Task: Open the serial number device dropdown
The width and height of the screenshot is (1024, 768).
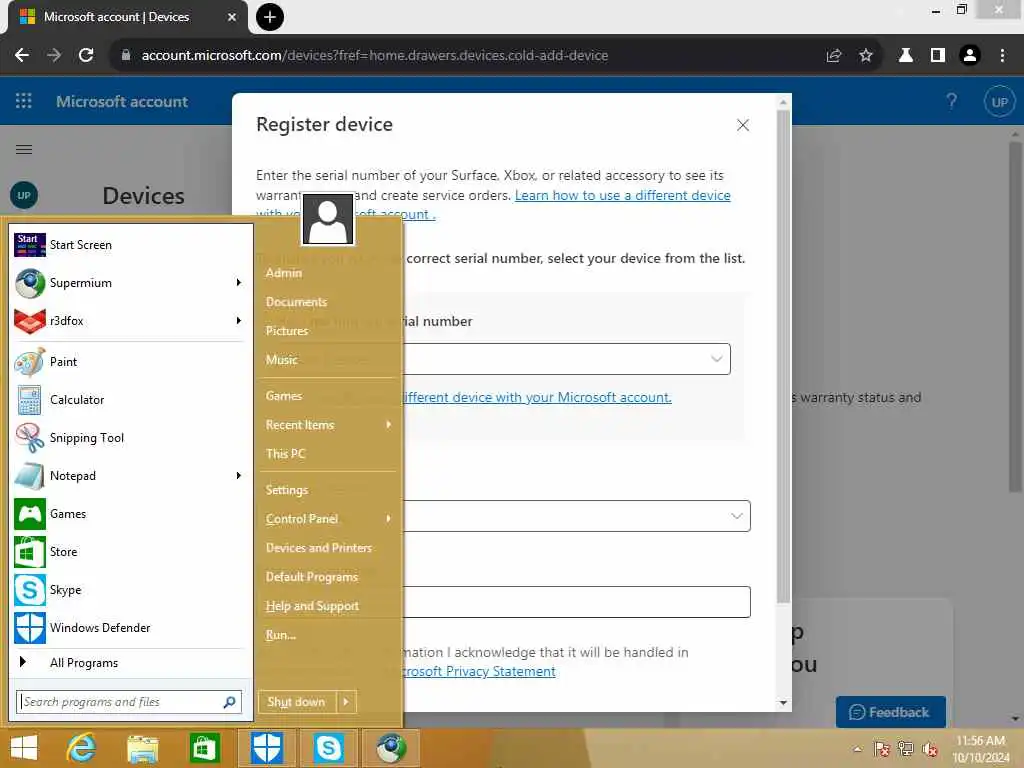Action: 566,359
